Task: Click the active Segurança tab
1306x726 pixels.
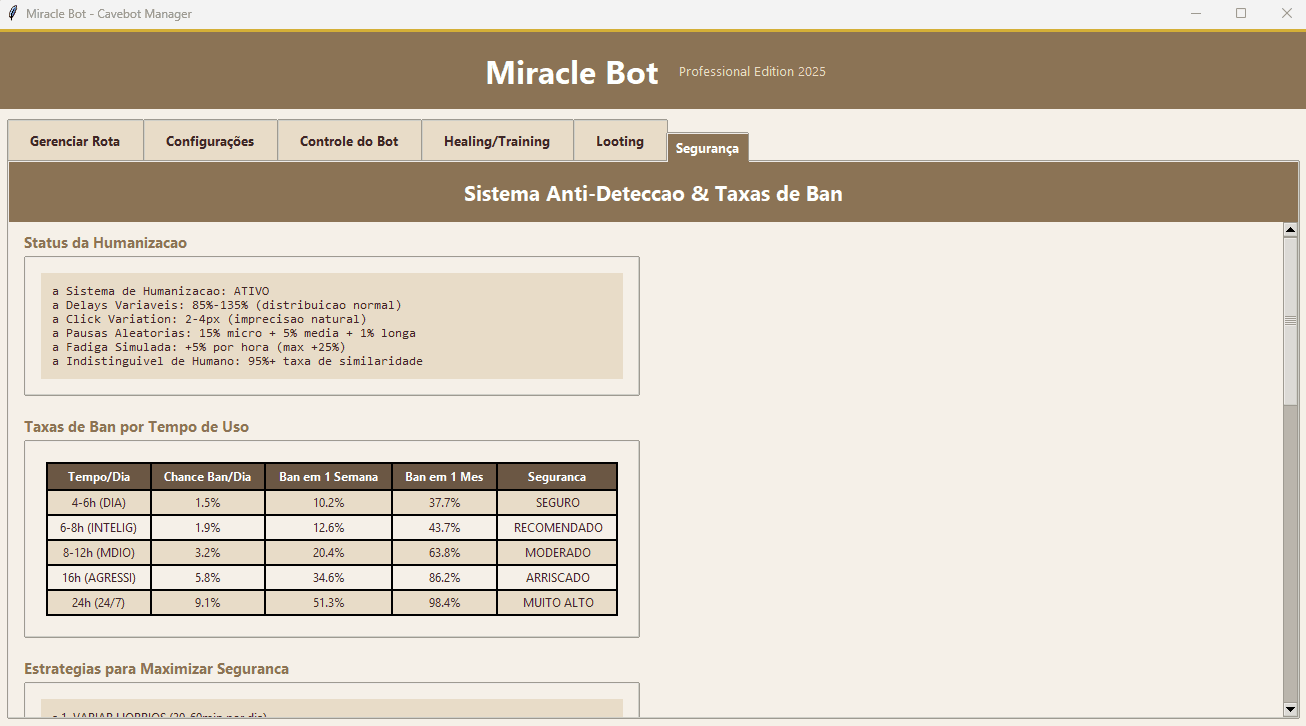Action: [707, 147]
